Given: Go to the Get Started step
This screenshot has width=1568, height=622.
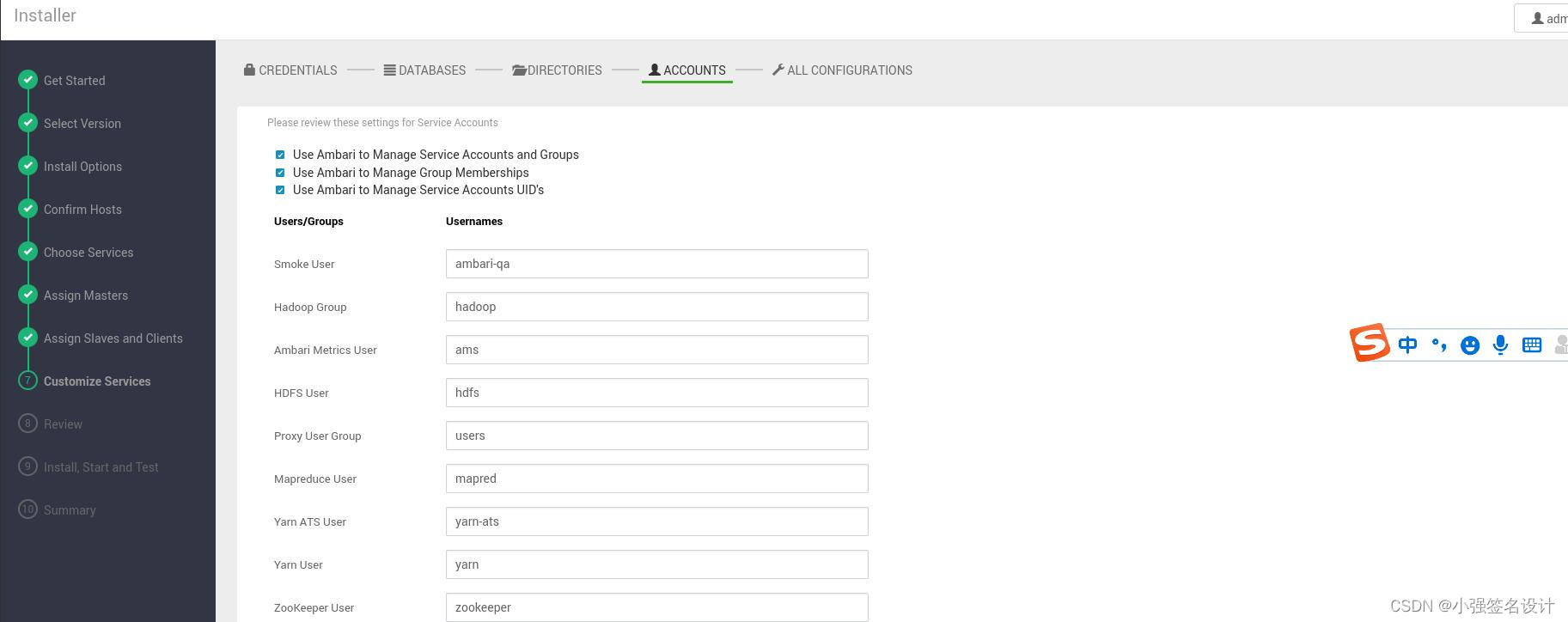Looking at the screenshot, I should (75, 81).
